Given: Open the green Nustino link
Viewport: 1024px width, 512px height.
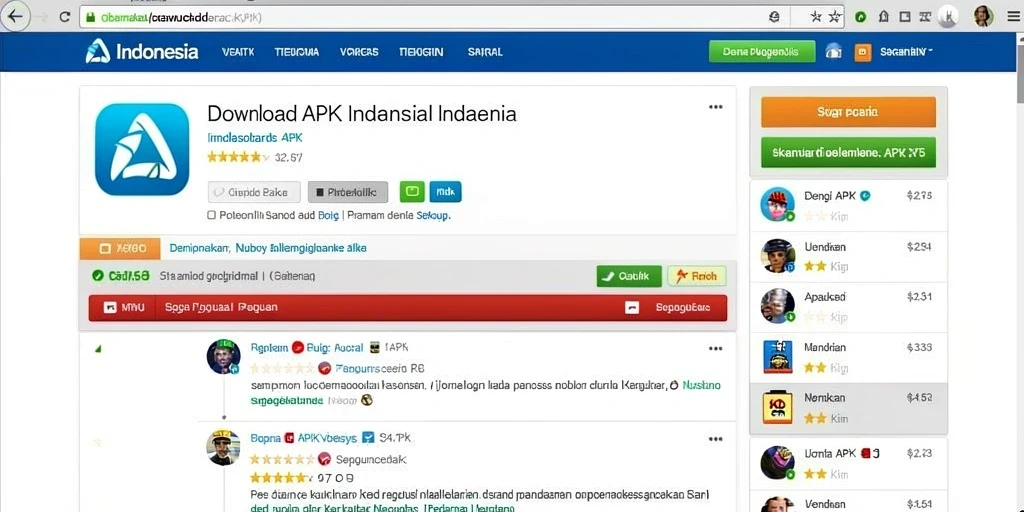Looking at the screenshot, I should [701, 385].
